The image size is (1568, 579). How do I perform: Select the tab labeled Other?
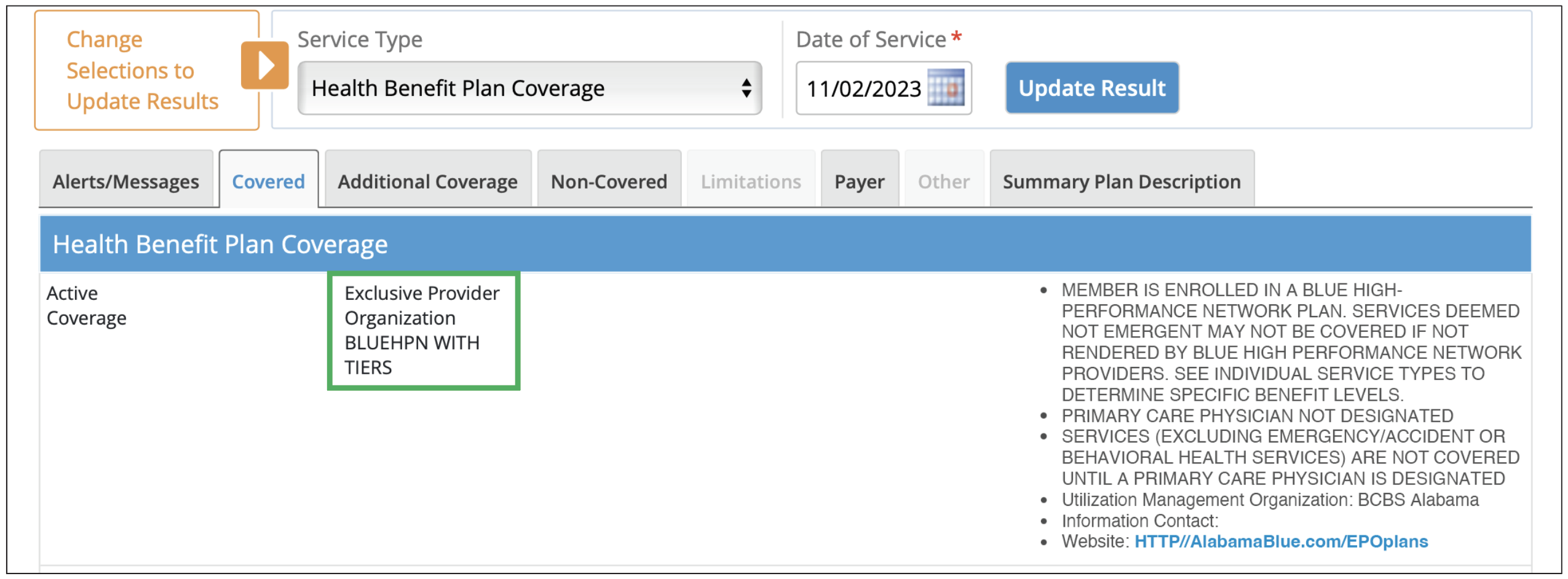[x=943, y=181]
